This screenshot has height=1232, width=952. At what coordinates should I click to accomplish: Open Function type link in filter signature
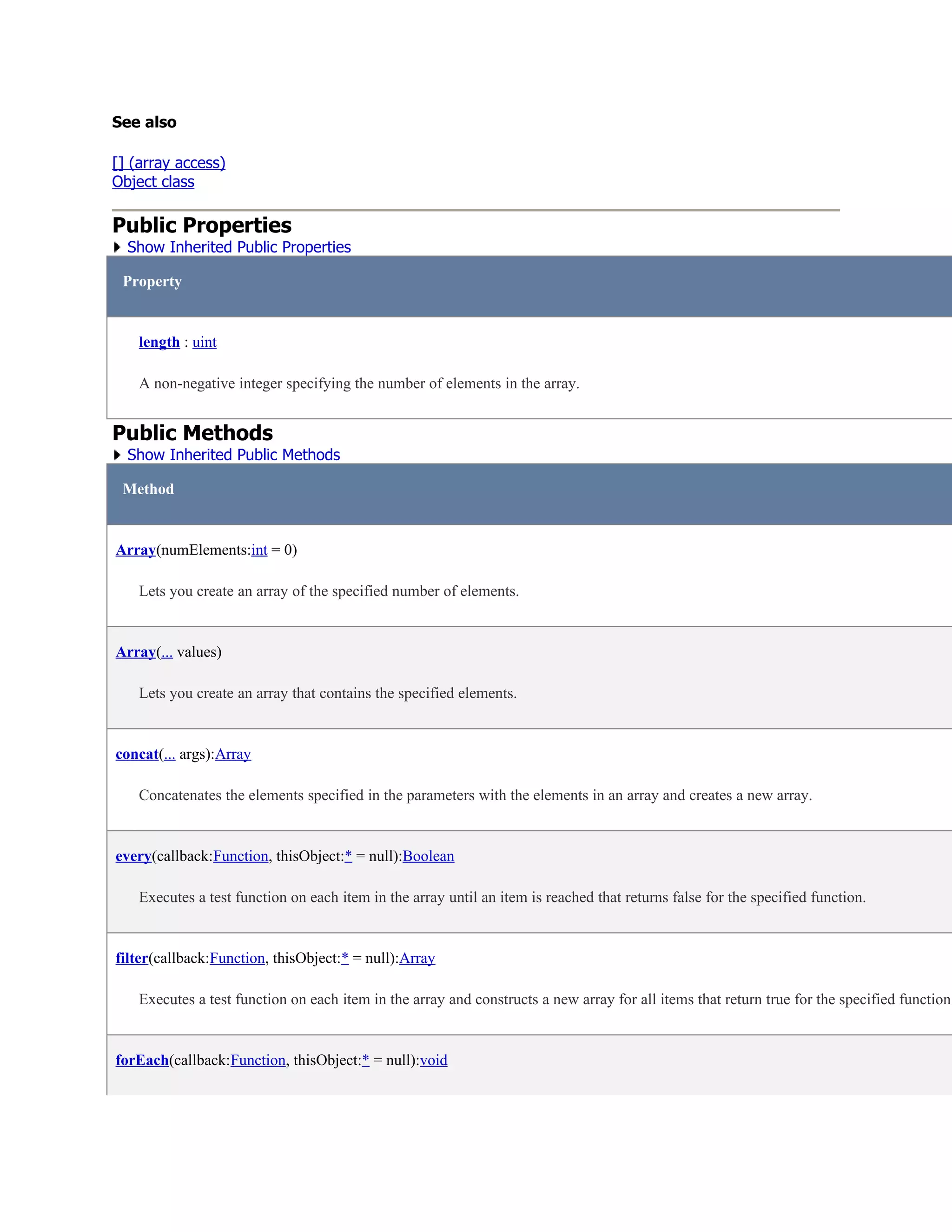(237, 958)
